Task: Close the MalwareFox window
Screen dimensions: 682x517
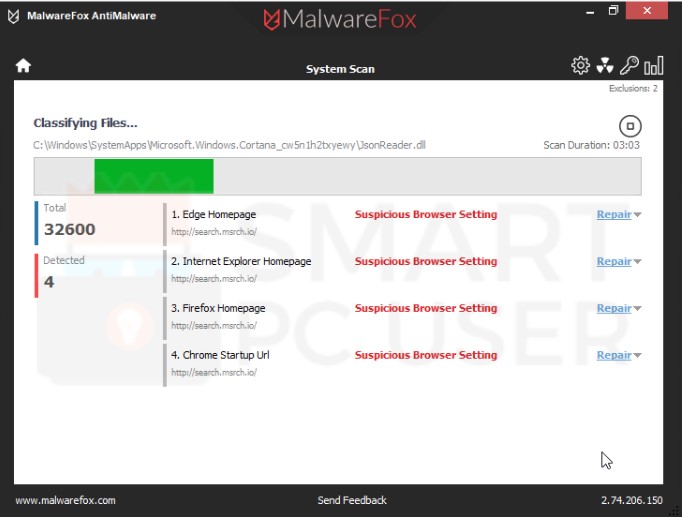Action: [x=647, y=10]
